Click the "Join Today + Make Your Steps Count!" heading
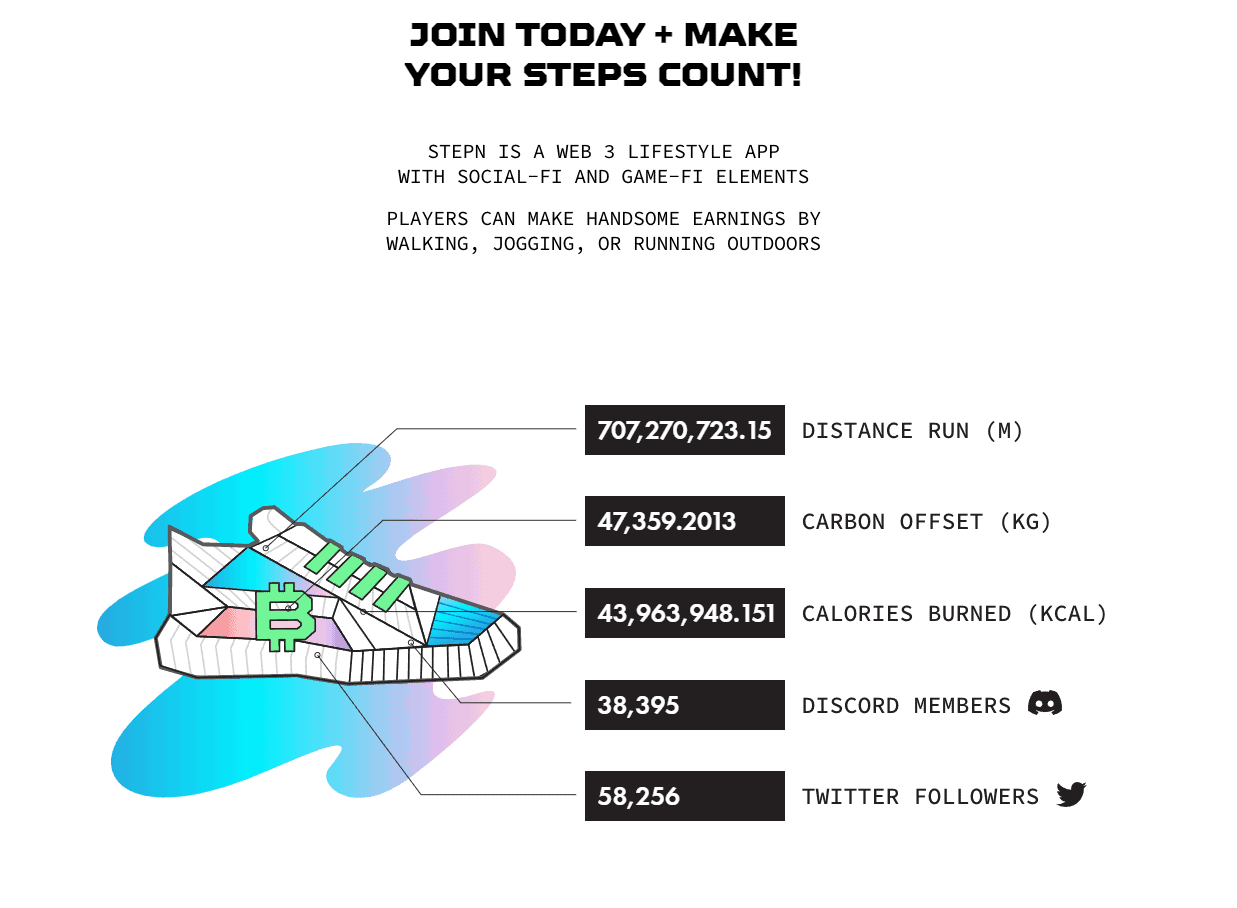Image resolution: width=1237 pixels, height=908 pixels. coord(603,54)
